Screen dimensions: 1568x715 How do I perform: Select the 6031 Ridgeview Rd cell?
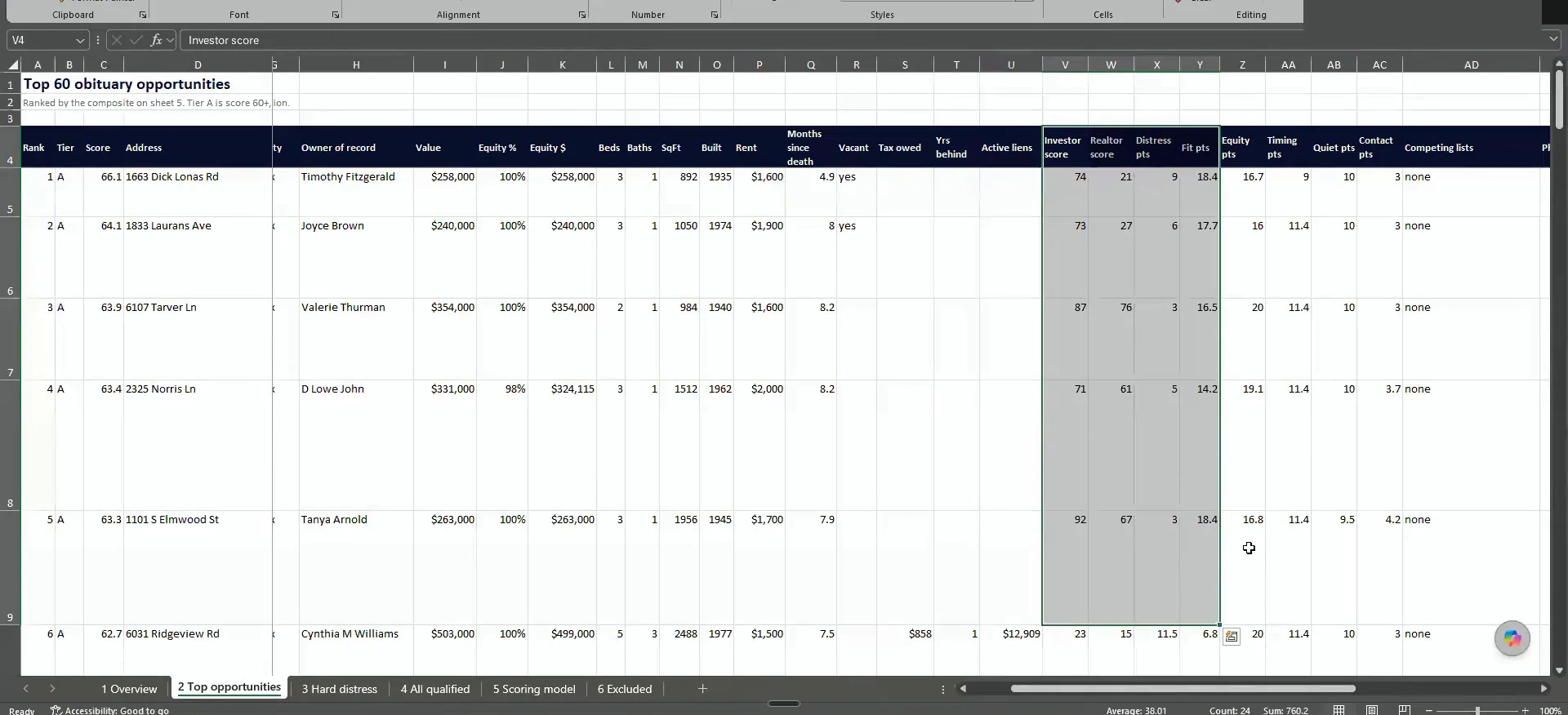click(x=198, y=651)
